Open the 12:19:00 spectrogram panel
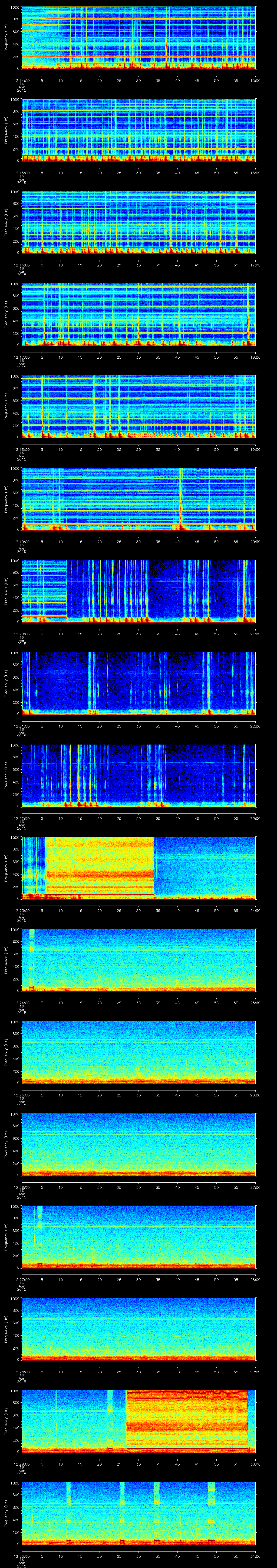 click(x=138, y=499)
